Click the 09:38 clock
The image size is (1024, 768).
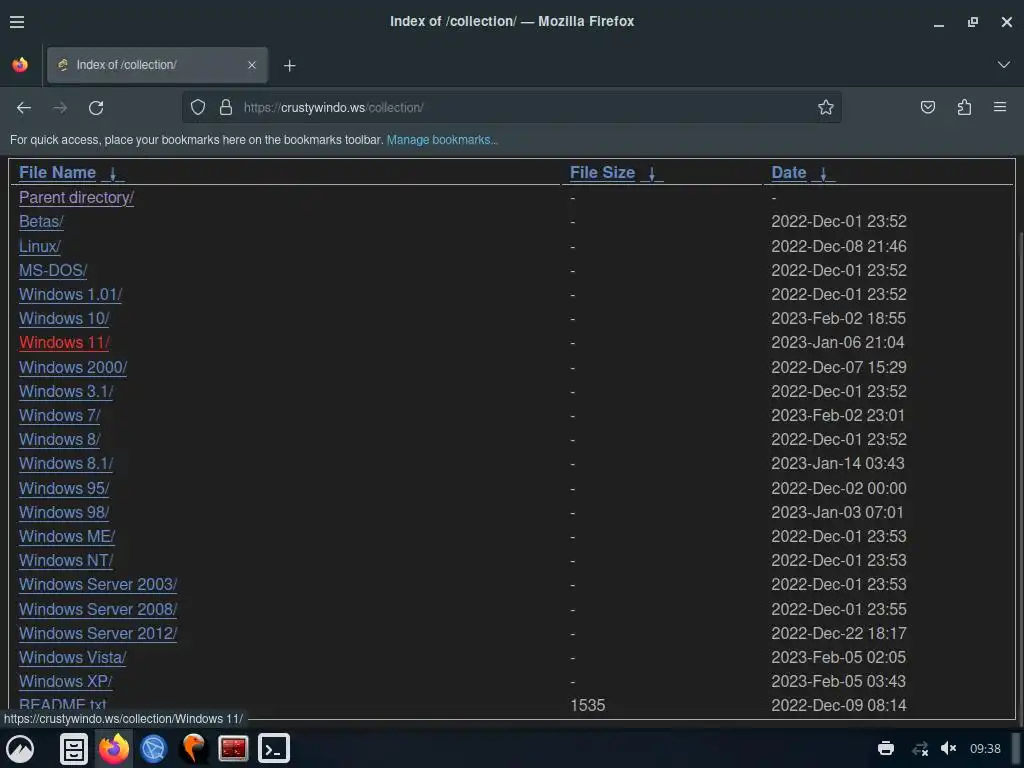click(985, 748)
